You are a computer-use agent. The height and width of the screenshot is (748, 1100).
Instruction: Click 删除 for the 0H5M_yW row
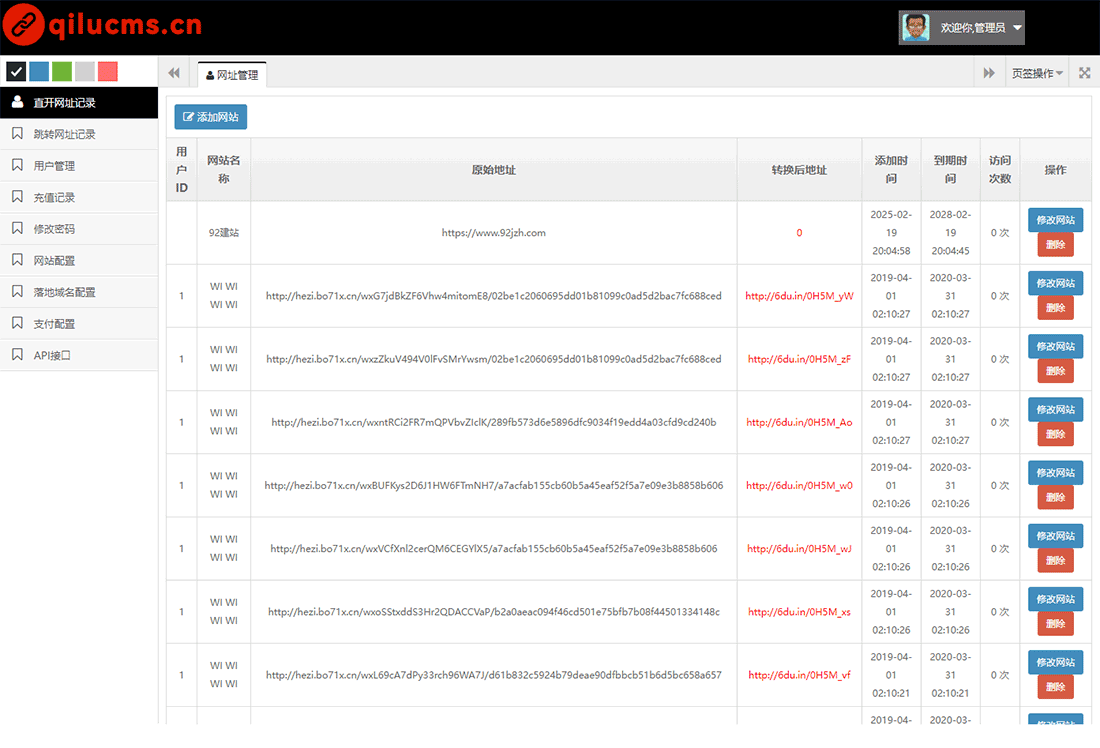tap(1056, 307)
